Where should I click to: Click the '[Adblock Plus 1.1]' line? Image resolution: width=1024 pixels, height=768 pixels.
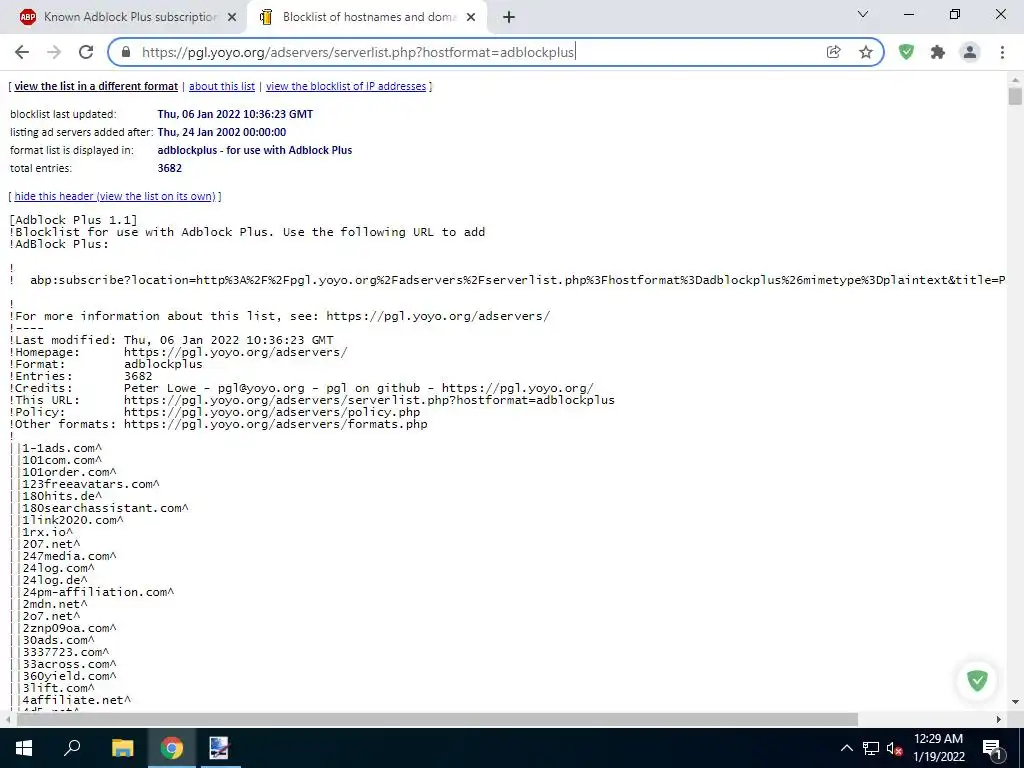pos(73,220)
